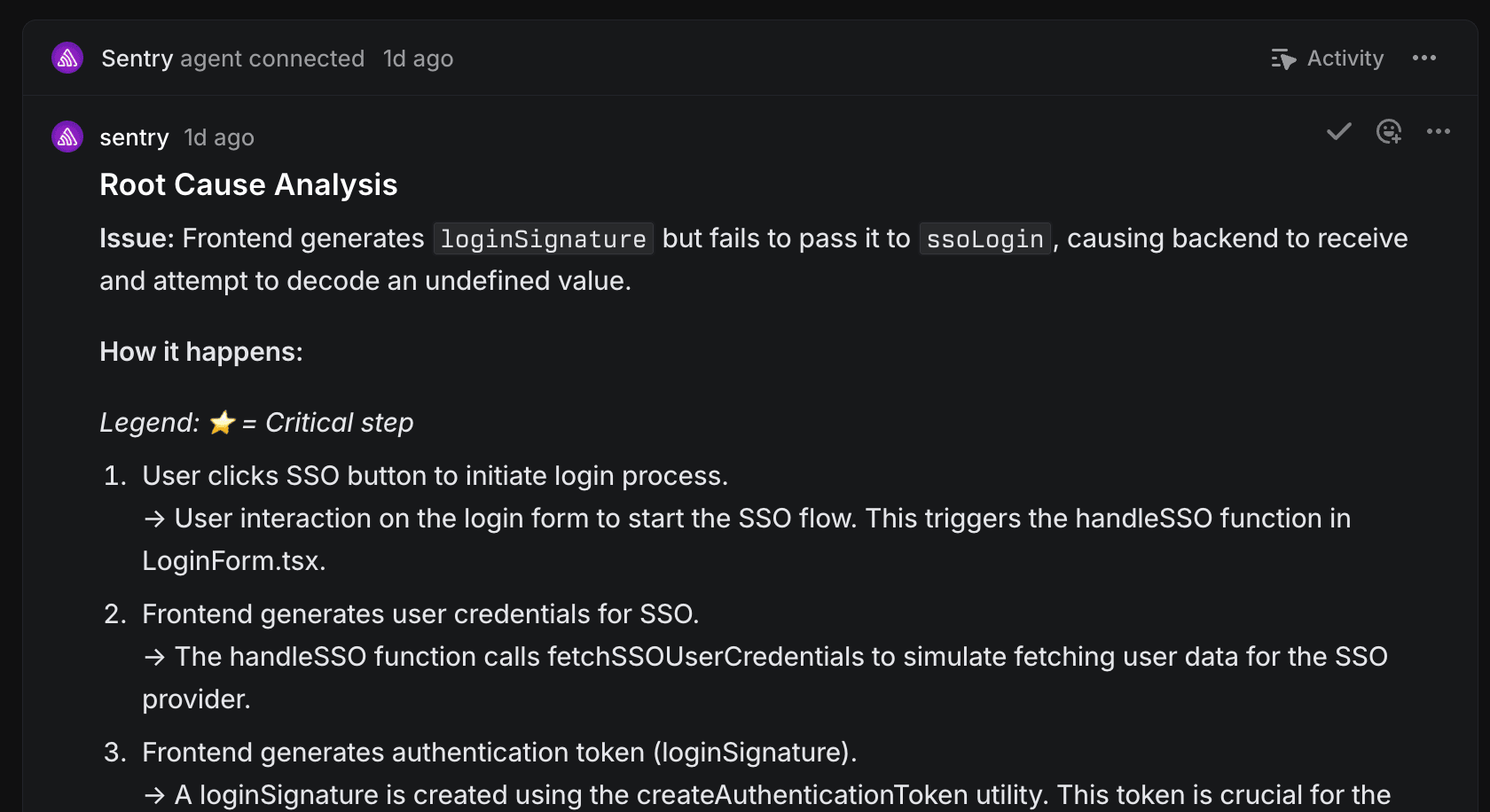The width and height of the screenshot is (1490, 812).
Task: Mark the sentry comment thread as resolved
Action: tap(1338, 132)
